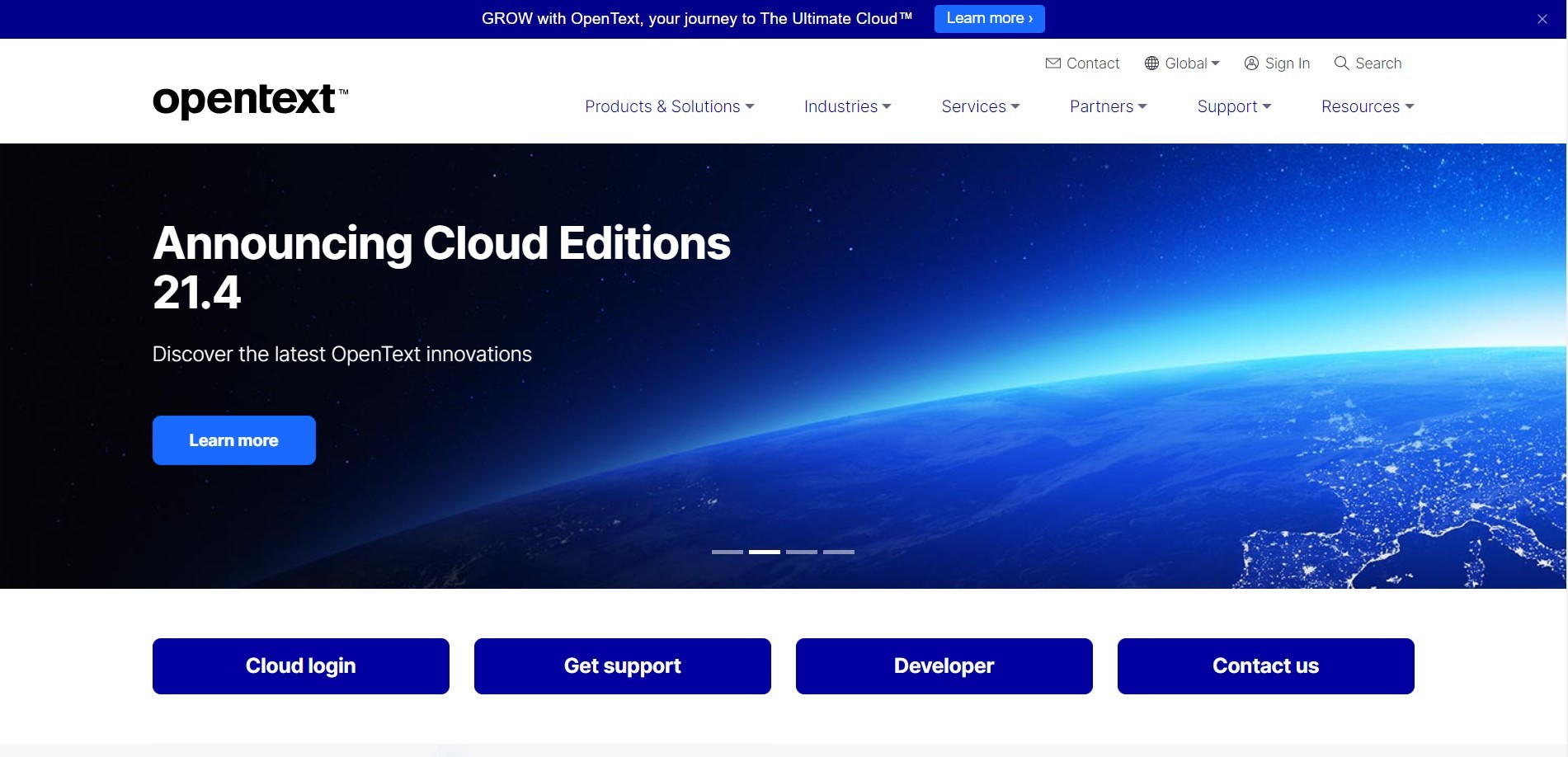This screenshot has width=1568, height=757.
Task: Close the top announcement banner
Action: (1542, 19)
